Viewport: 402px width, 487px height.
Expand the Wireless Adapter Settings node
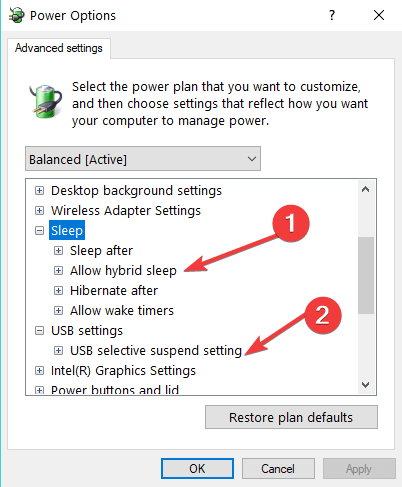click(39, 211)
